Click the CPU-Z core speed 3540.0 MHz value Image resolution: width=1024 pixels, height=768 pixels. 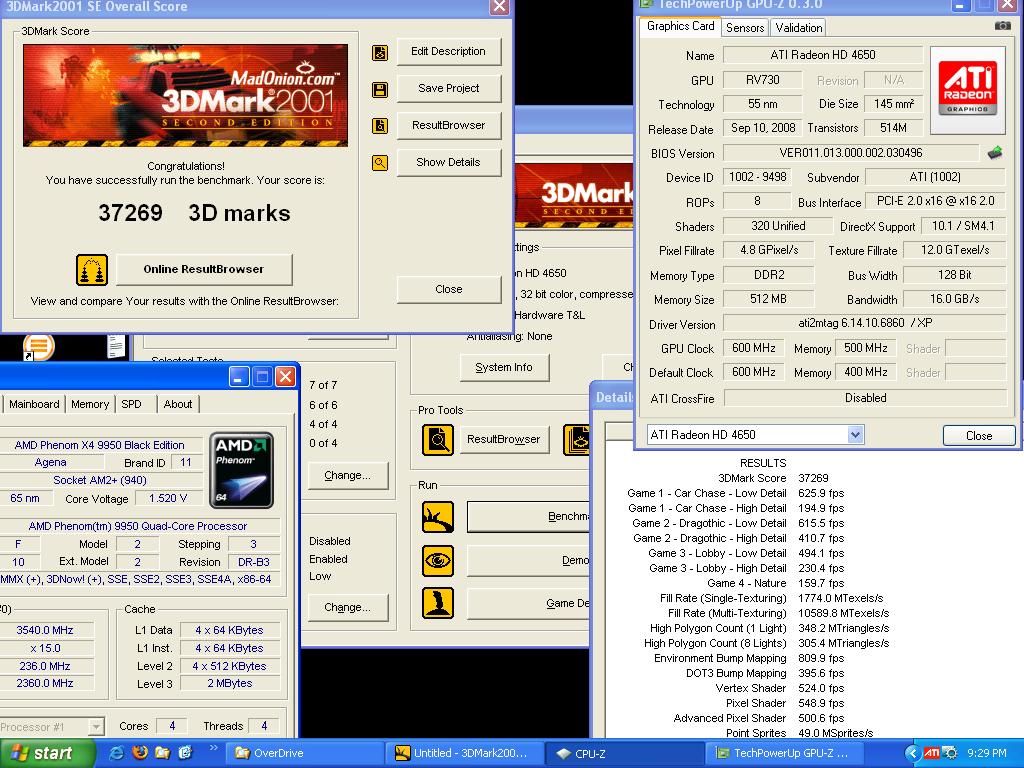[45, 630]
